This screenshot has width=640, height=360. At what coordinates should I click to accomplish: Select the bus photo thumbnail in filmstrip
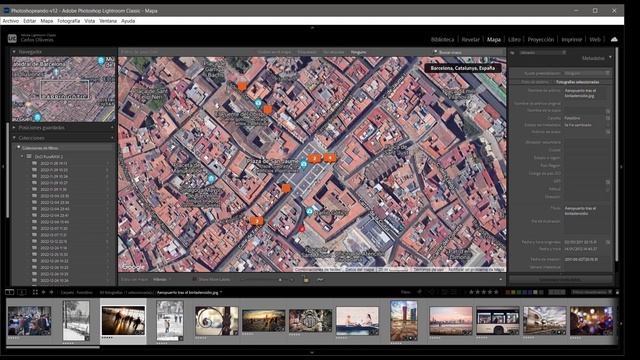(498, 321)
